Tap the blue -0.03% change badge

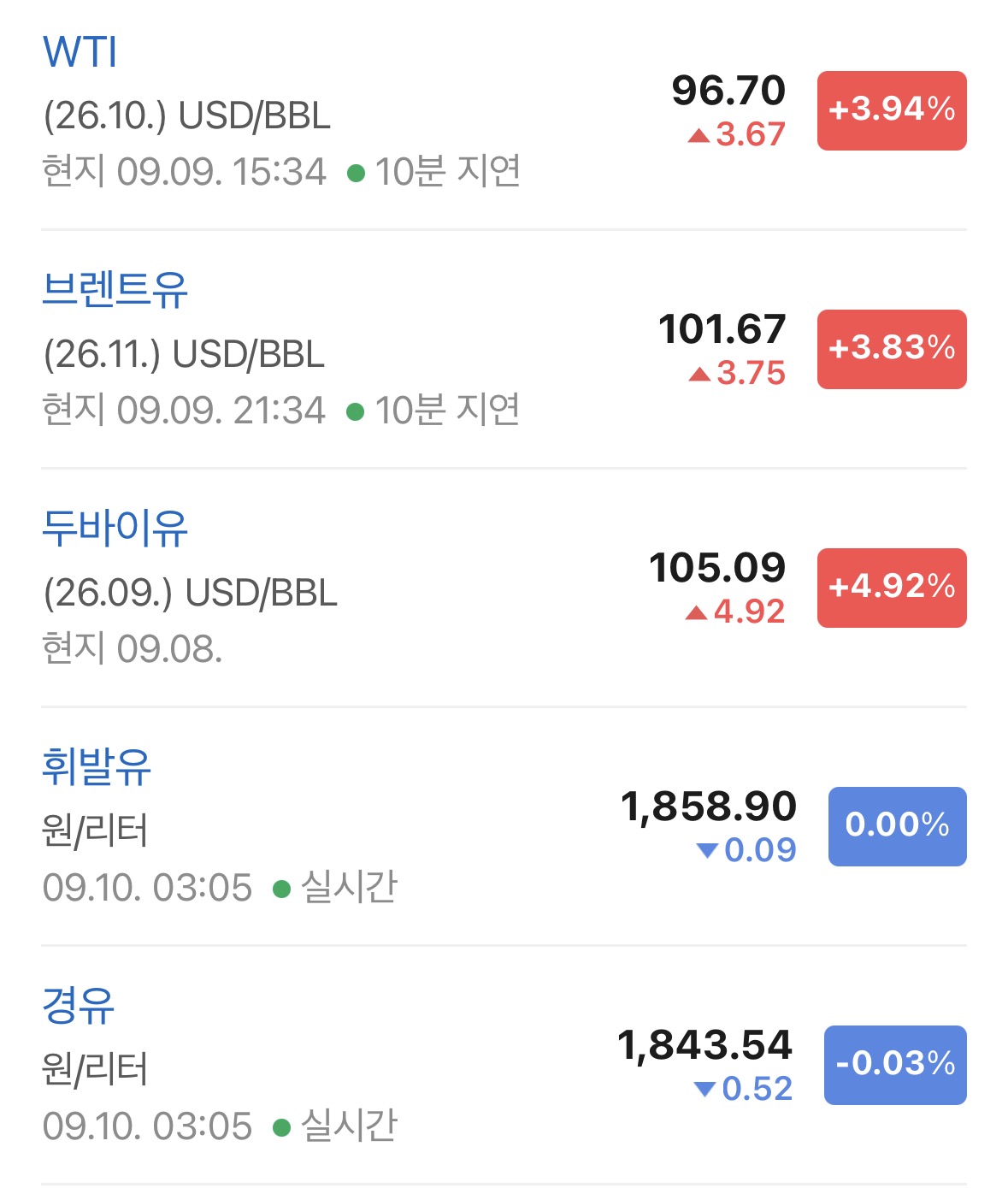coord(895,1065)
